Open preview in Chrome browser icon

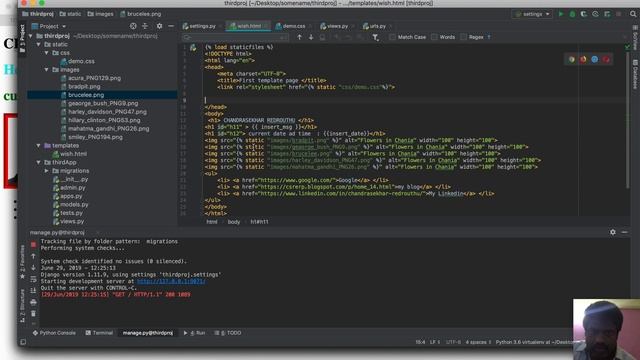pos(572,60)
